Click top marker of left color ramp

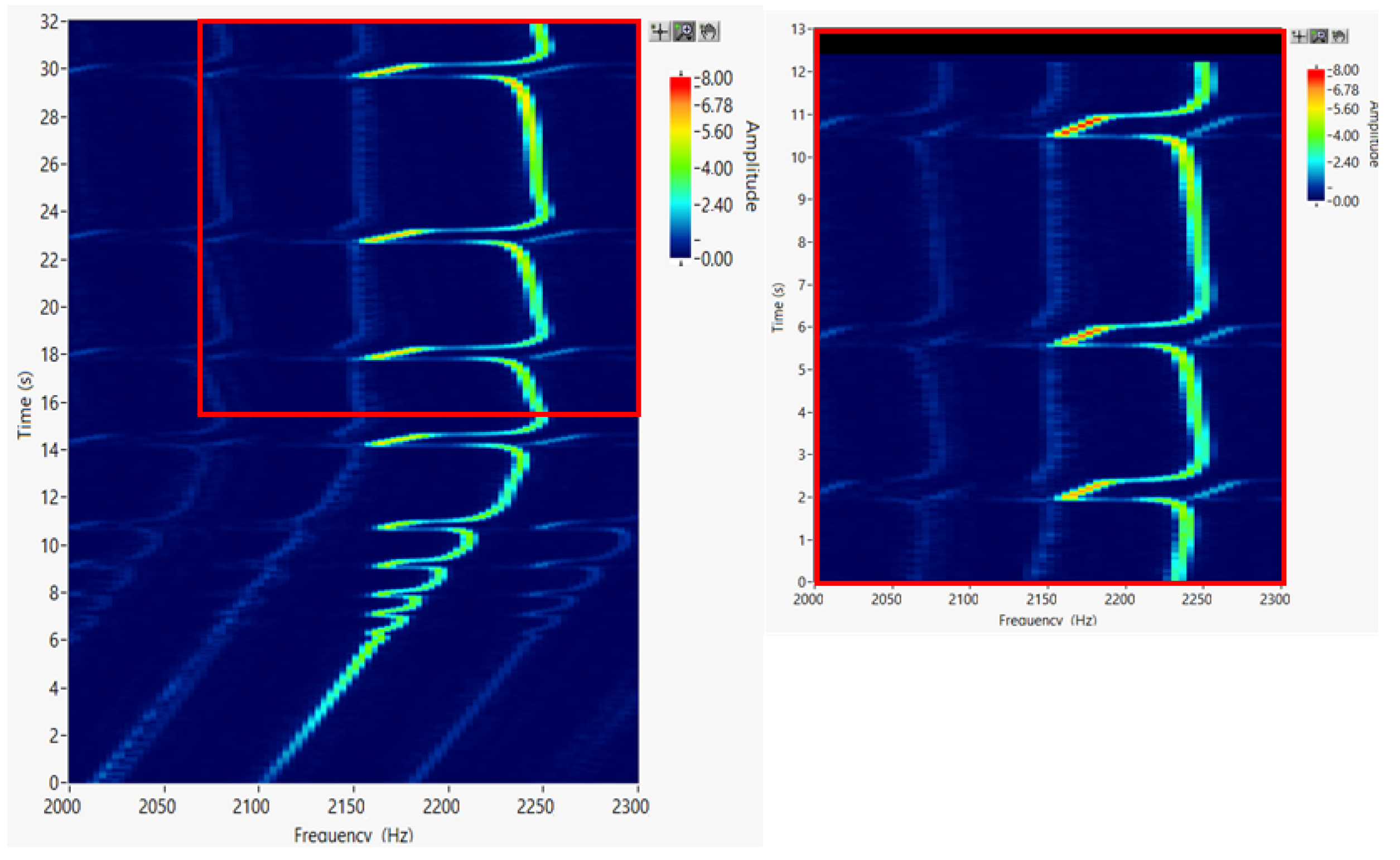681,74
